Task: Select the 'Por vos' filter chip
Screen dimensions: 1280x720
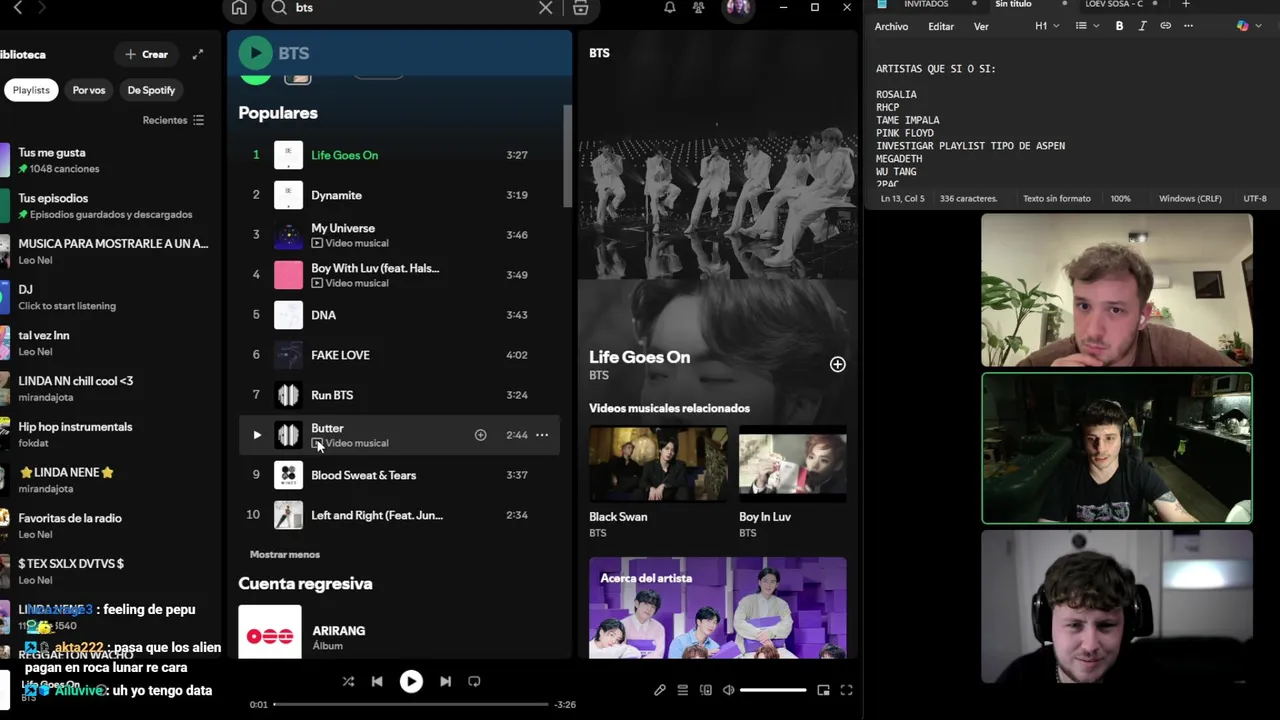Action: pyautogui.click(x=89, y=90)
